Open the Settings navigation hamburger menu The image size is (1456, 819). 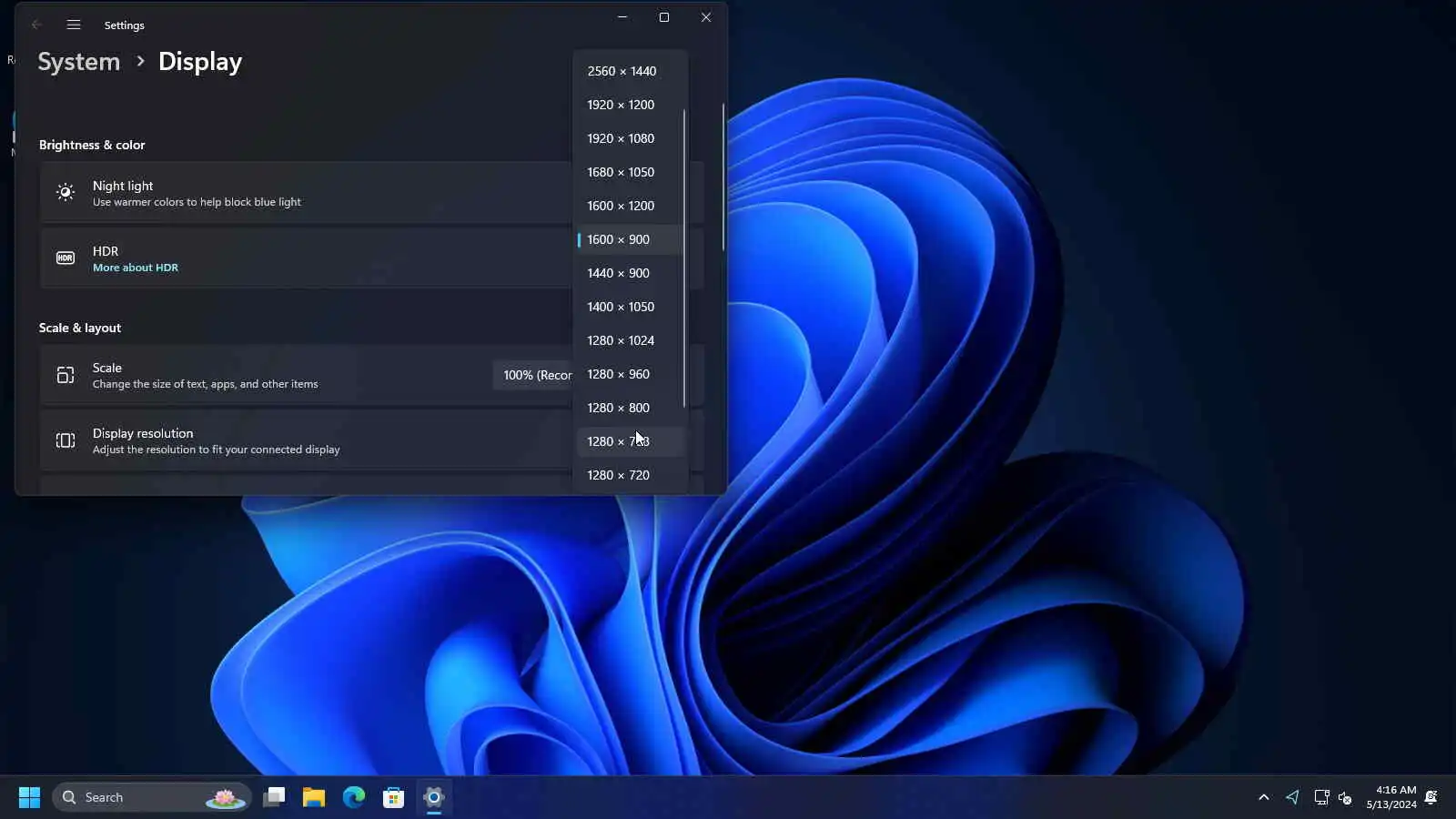click(74, 25)
